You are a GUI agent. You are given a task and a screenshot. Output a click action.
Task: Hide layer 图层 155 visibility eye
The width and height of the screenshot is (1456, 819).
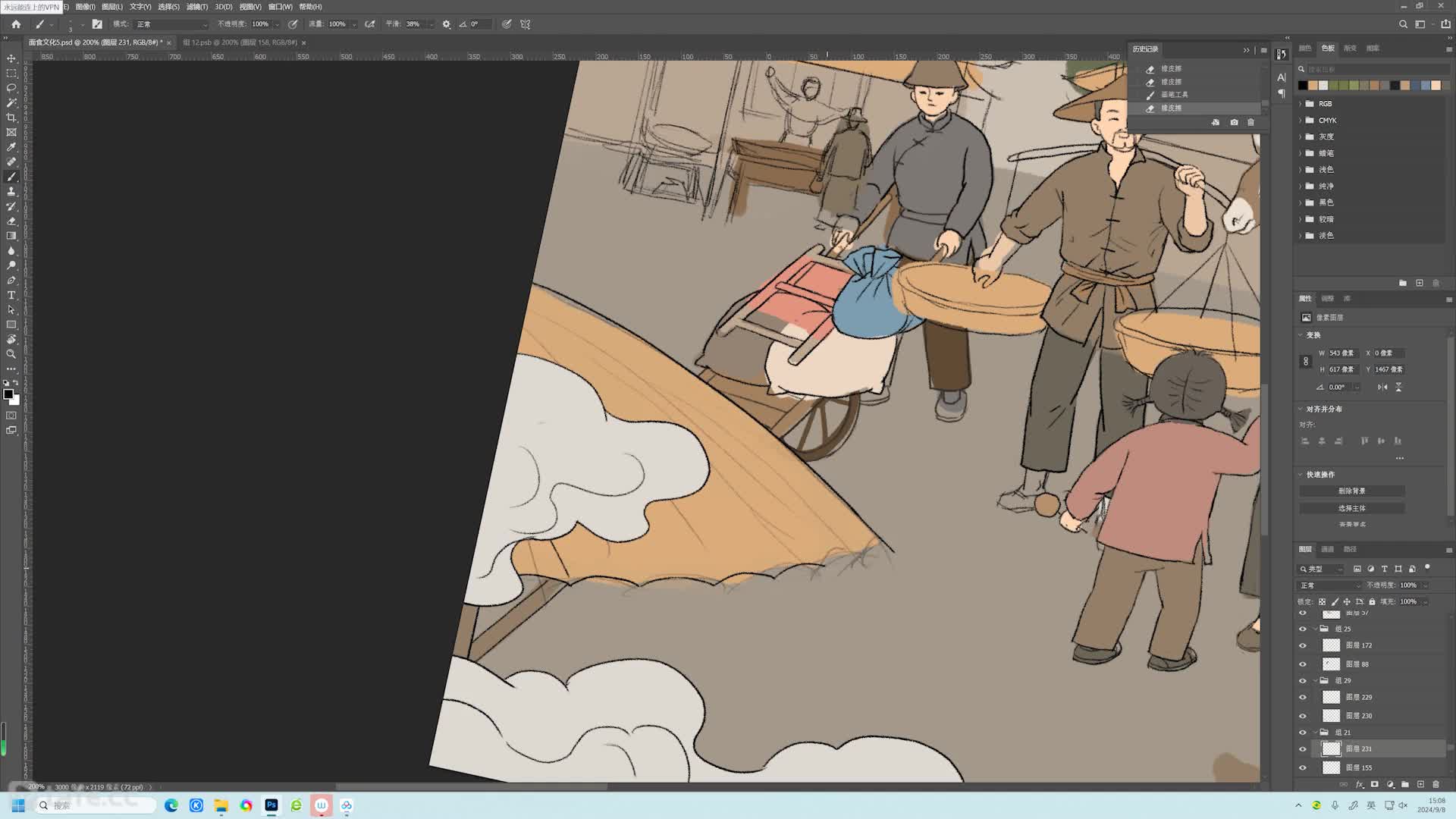tap(1303, 768)
